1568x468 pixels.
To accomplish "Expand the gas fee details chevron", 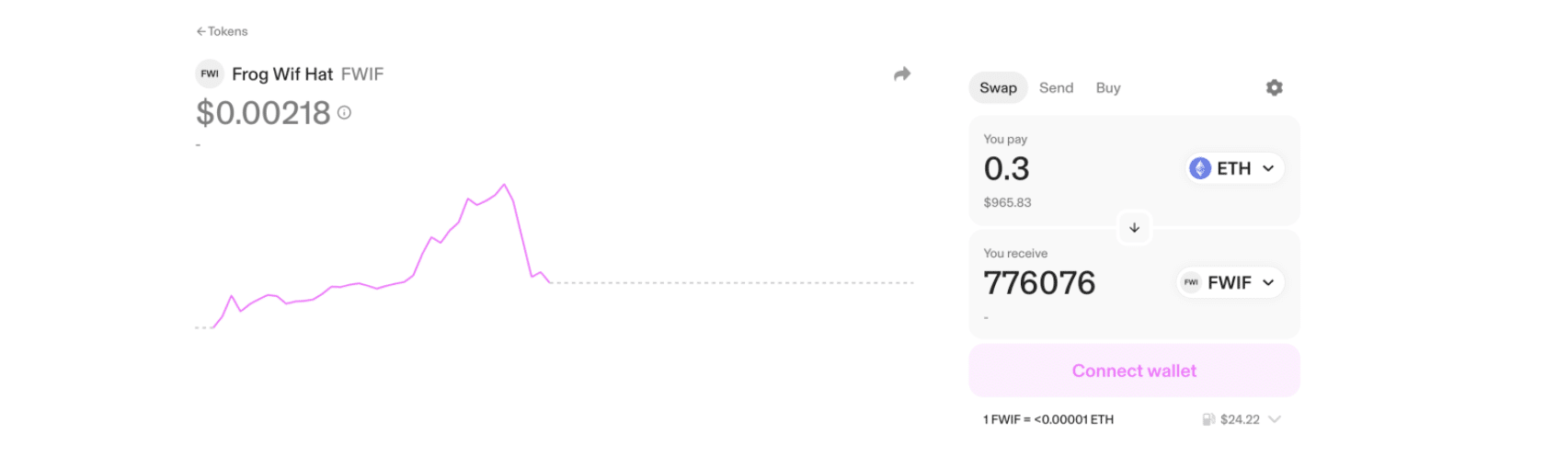I will [1275, 419].
